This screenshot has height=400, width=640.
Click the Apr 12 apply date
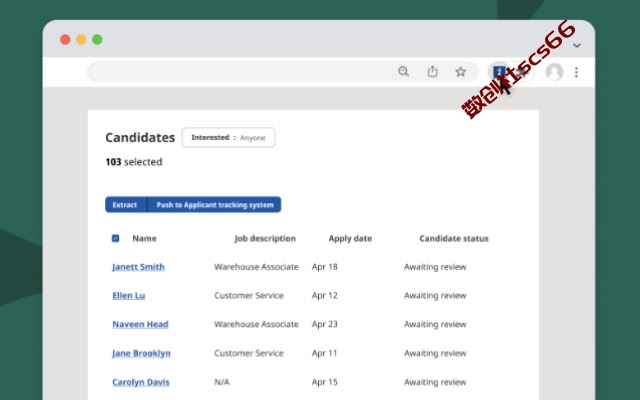(x=324, y=295)
